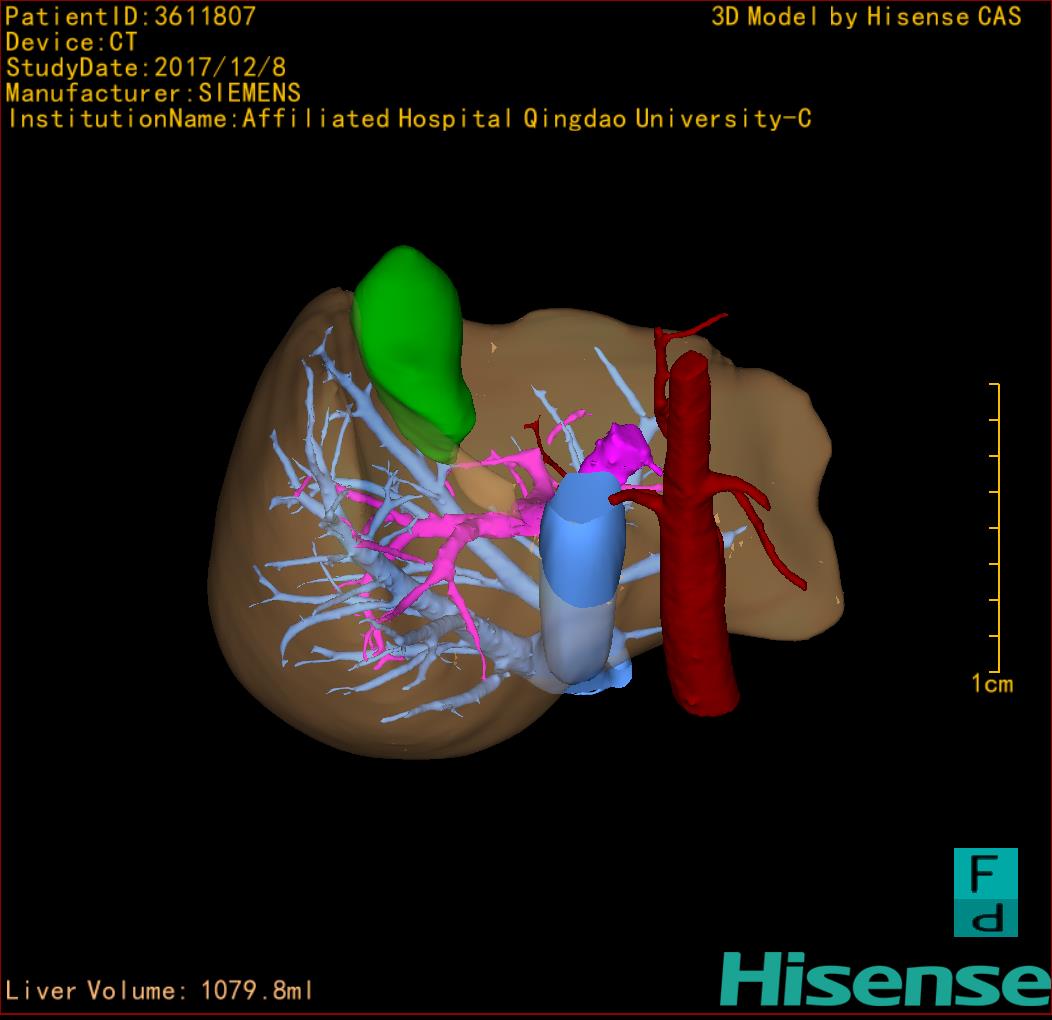Click the 1cm scale label

(992, 684)
